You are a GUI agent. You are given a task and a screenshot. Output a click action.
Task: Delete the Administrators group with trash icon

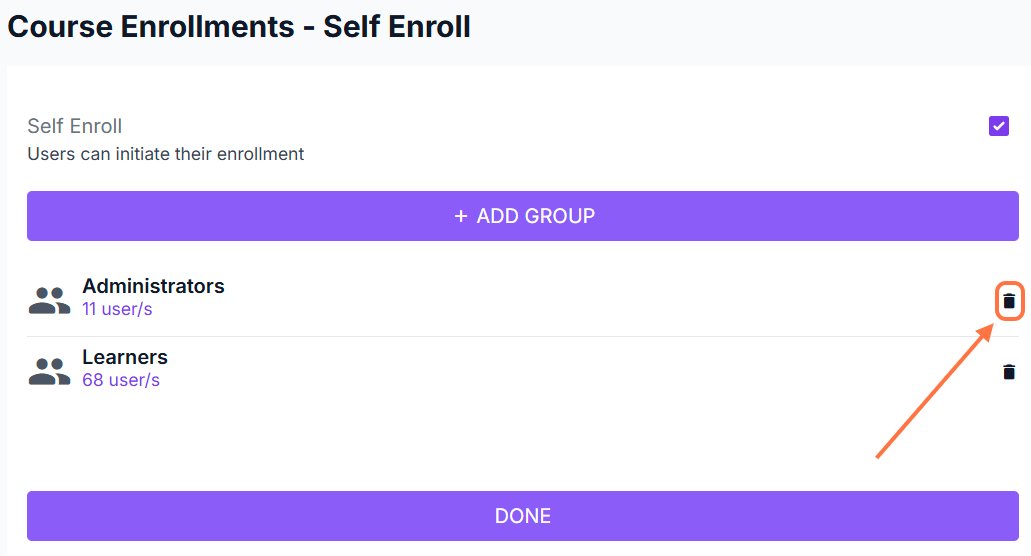click(1009, 301)
